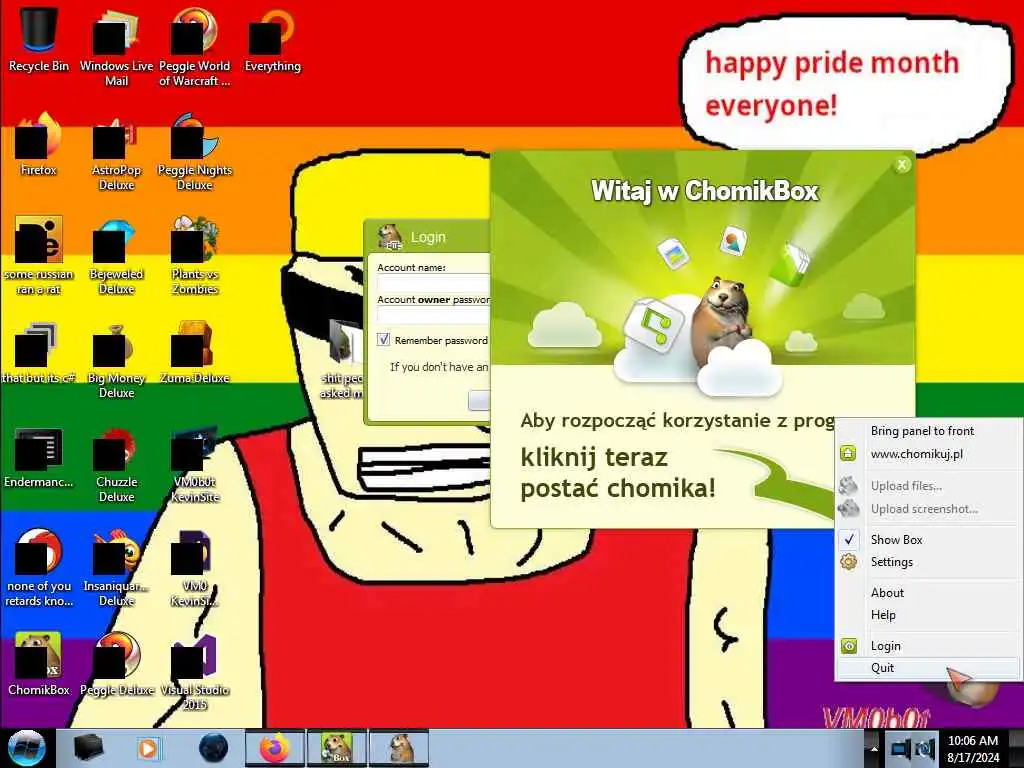Select the Plants vs Zombies desktop icon
1024x768 pixels.
pos(195,256)
